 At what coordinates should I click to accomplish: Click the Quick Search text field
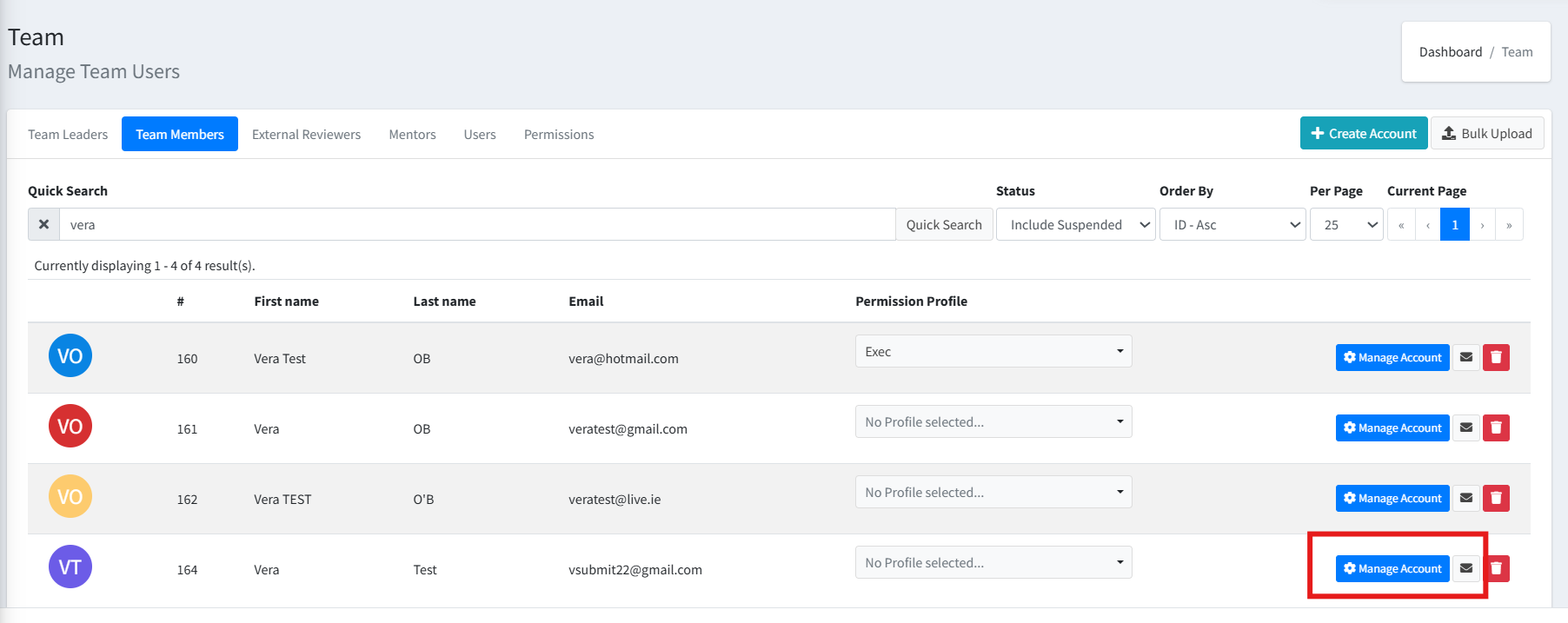point(476,224)
